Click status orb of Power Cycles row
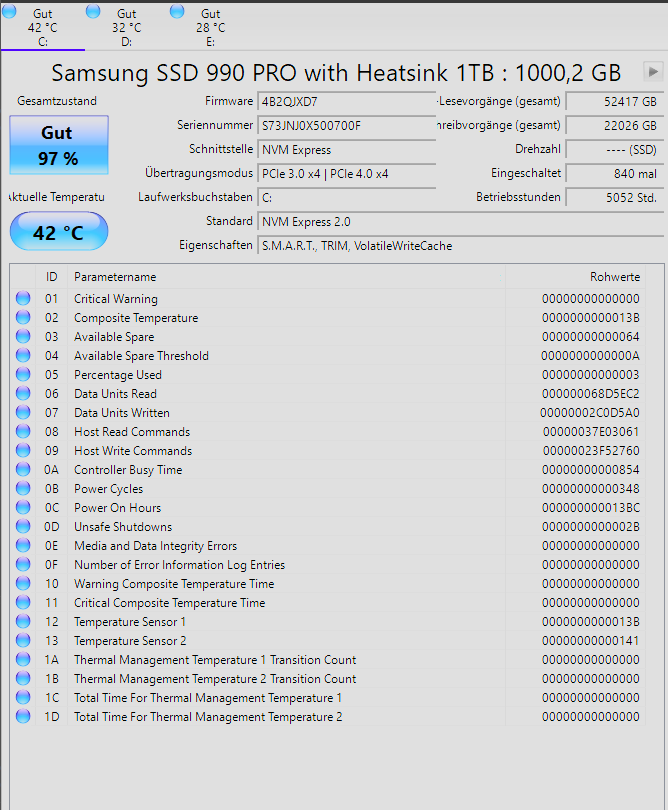The image size is (668, 810). (23, 488)
